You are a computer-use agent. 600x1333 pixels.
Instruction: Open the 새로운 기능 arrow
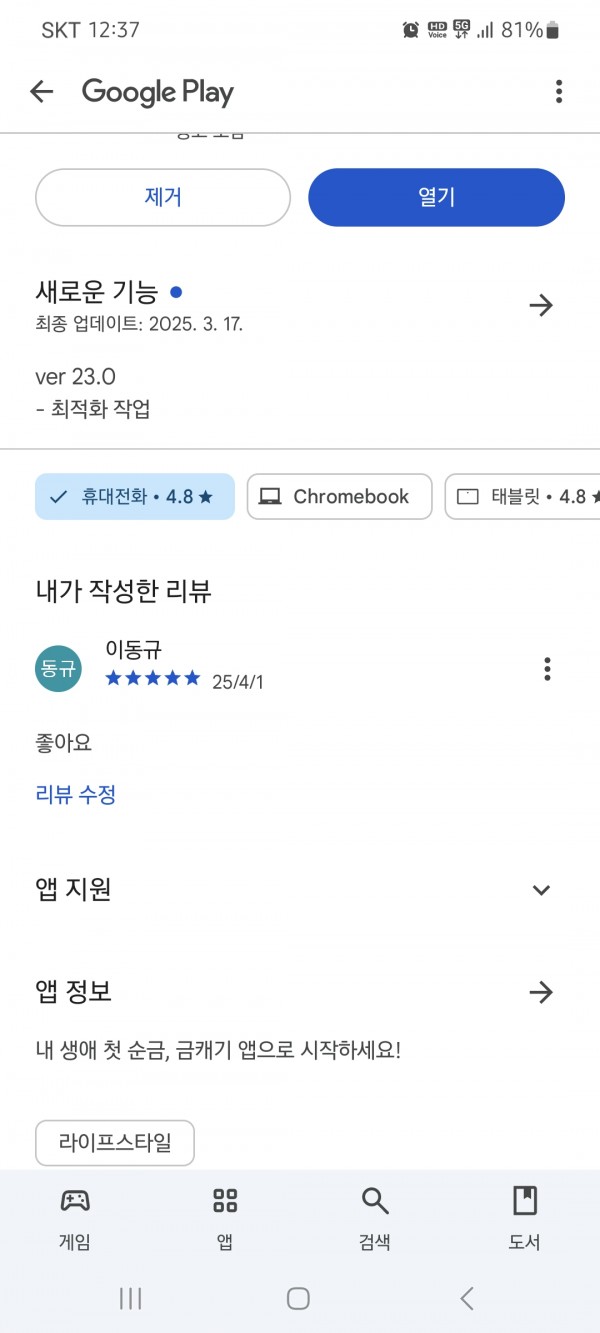pos(541,305)
